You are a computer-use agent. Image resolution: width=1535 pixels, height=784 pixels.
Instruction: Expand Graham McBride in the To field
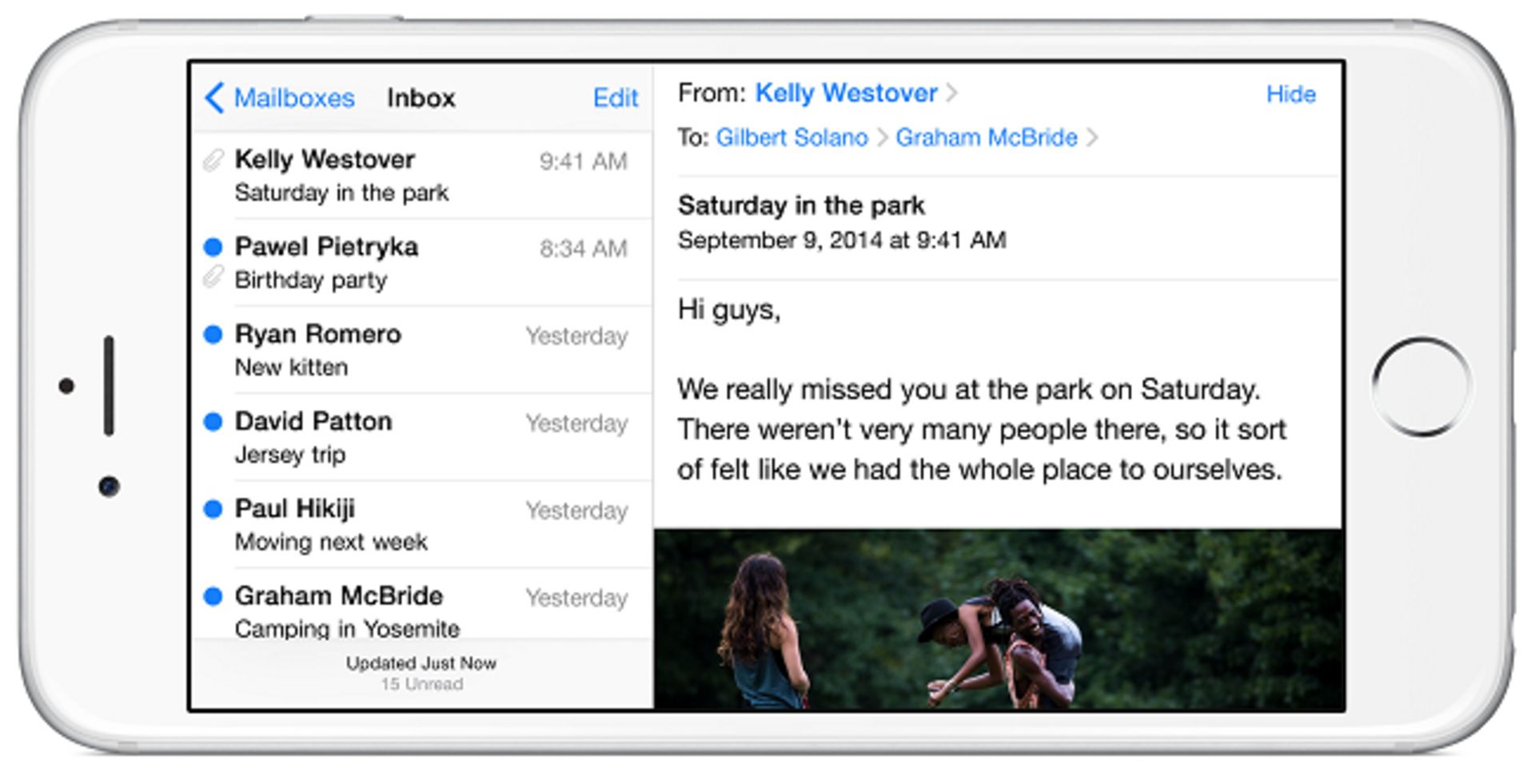987,137
